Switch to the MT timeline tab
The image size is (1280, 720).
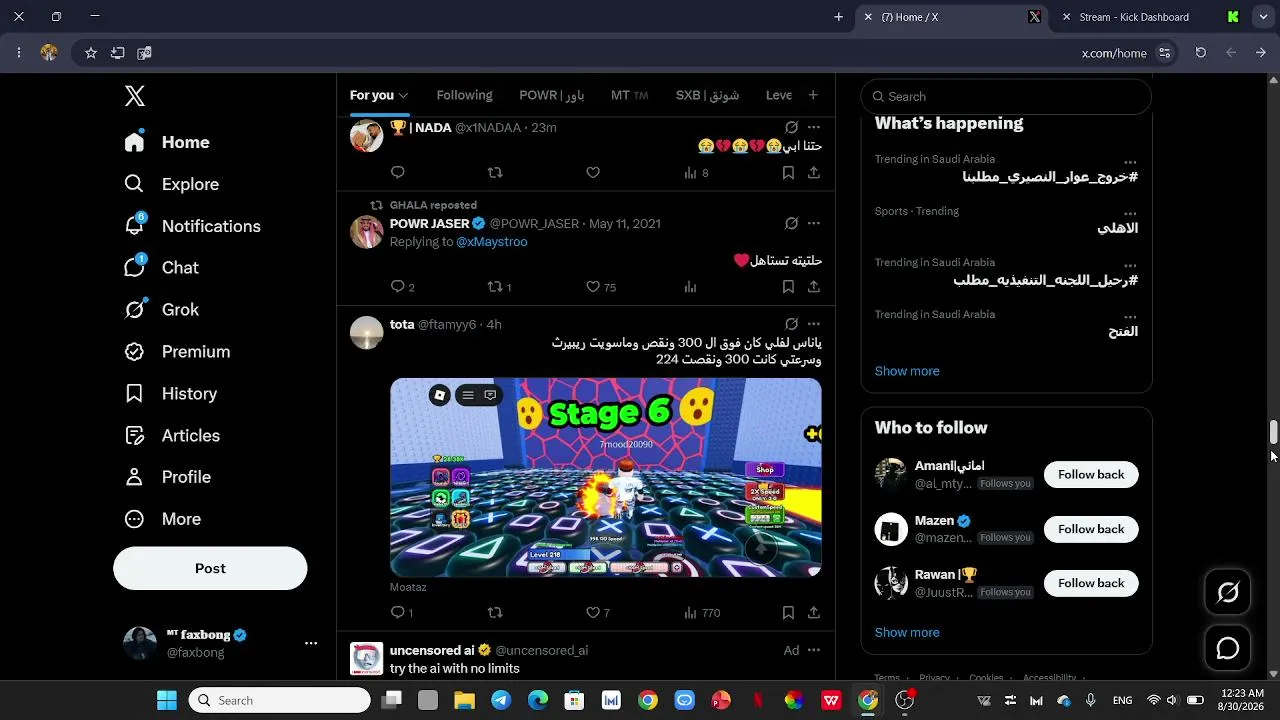(x=630, y=95)
